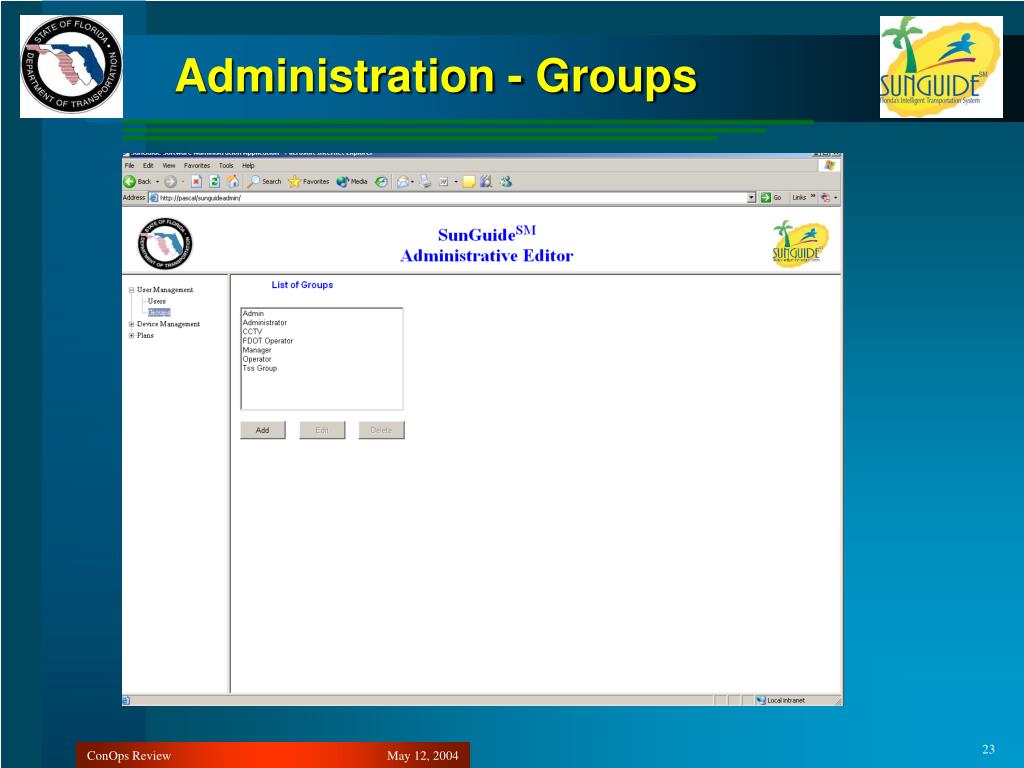This screenshot has height=768, width=1024.
Task: Click the Edit with Word icon
Action: pyautogui.click(x=443, y=182)
